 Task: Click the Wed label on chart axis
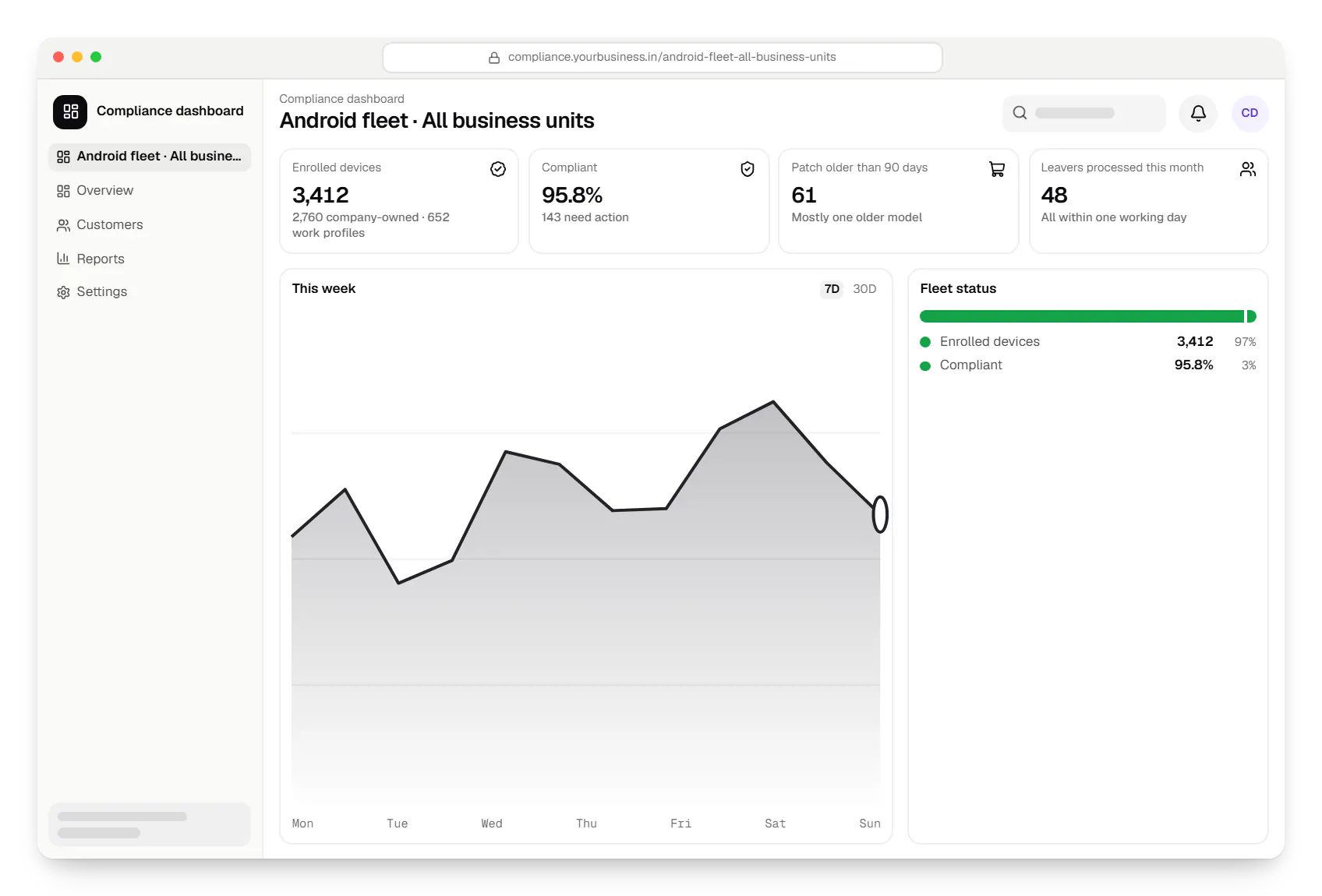coord(492,824)
